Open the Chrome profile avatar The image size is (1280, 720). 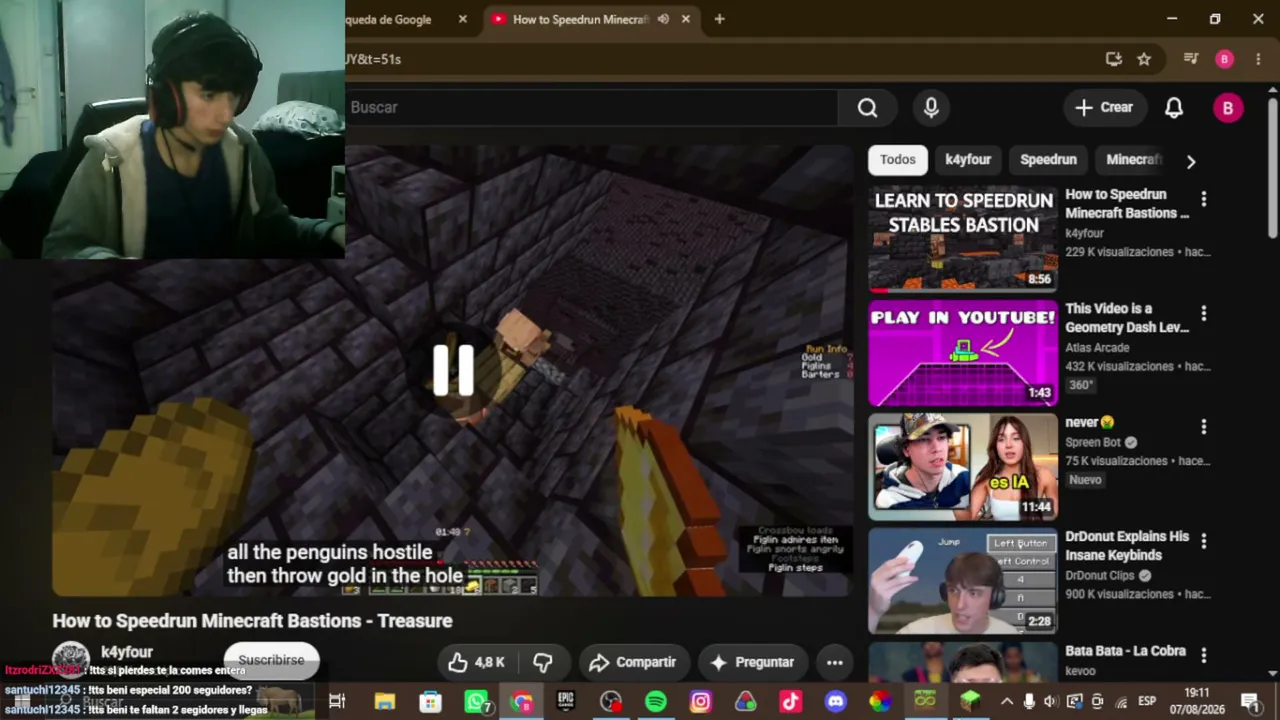(1225, 59)
